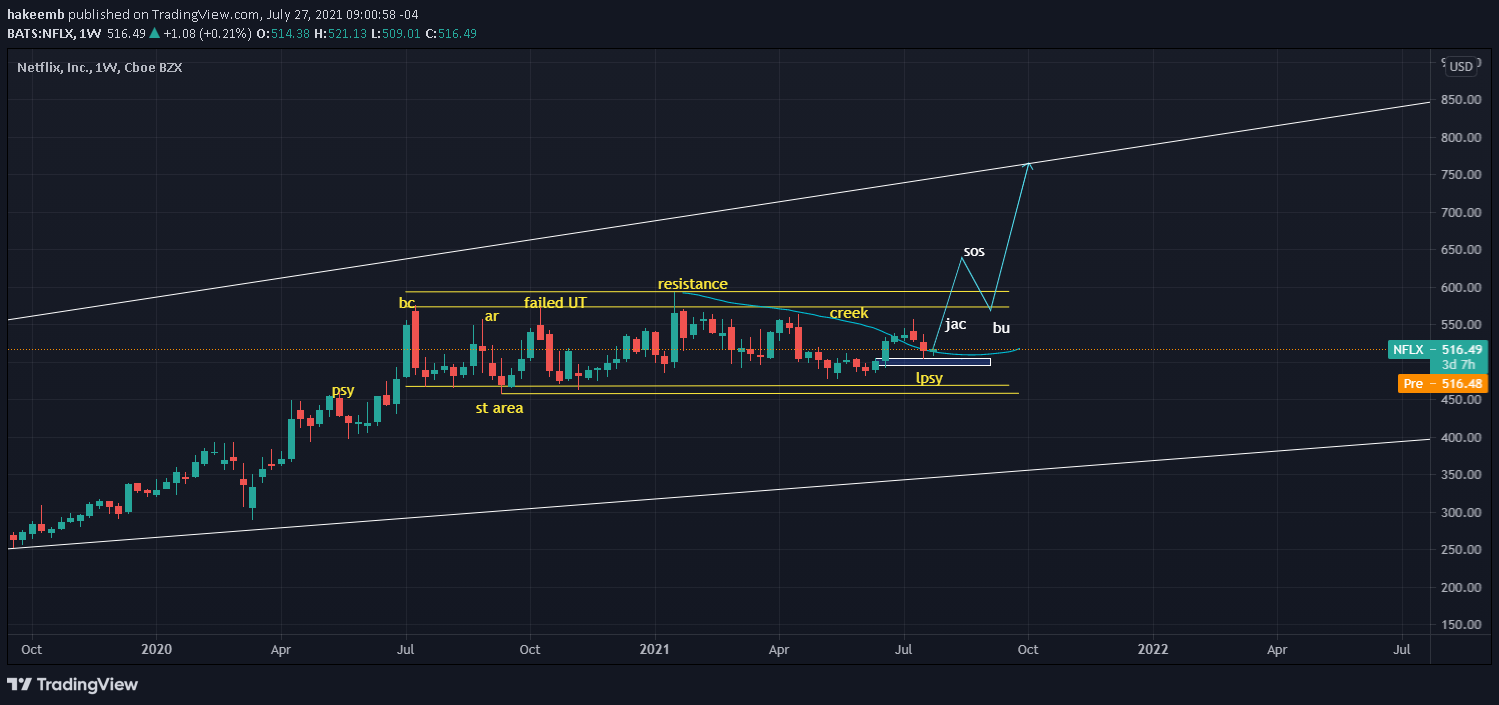Select the 'psy' annotation
Image resolution: width=1499 pixels, height=705 pixels.
343,390
